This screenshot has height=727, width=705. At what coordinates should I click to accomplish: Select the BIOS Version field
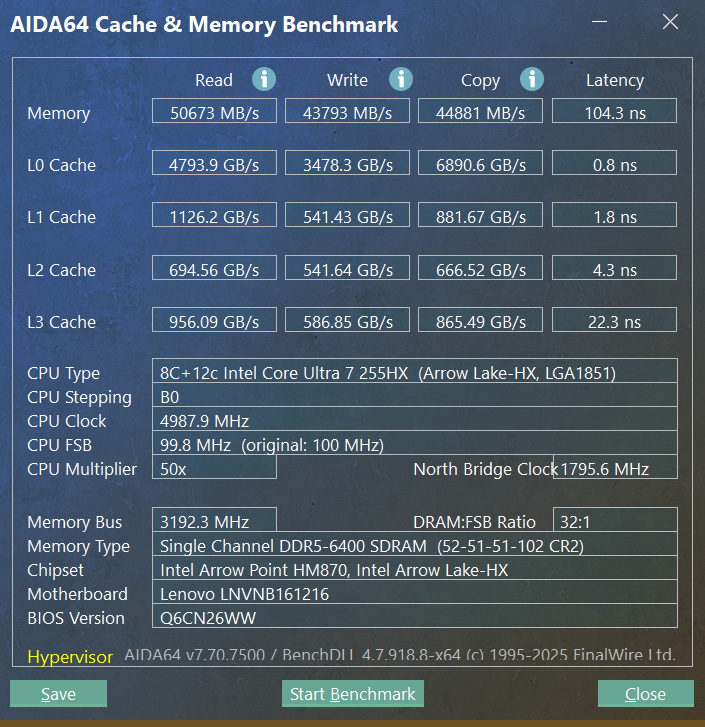point(414,618)
